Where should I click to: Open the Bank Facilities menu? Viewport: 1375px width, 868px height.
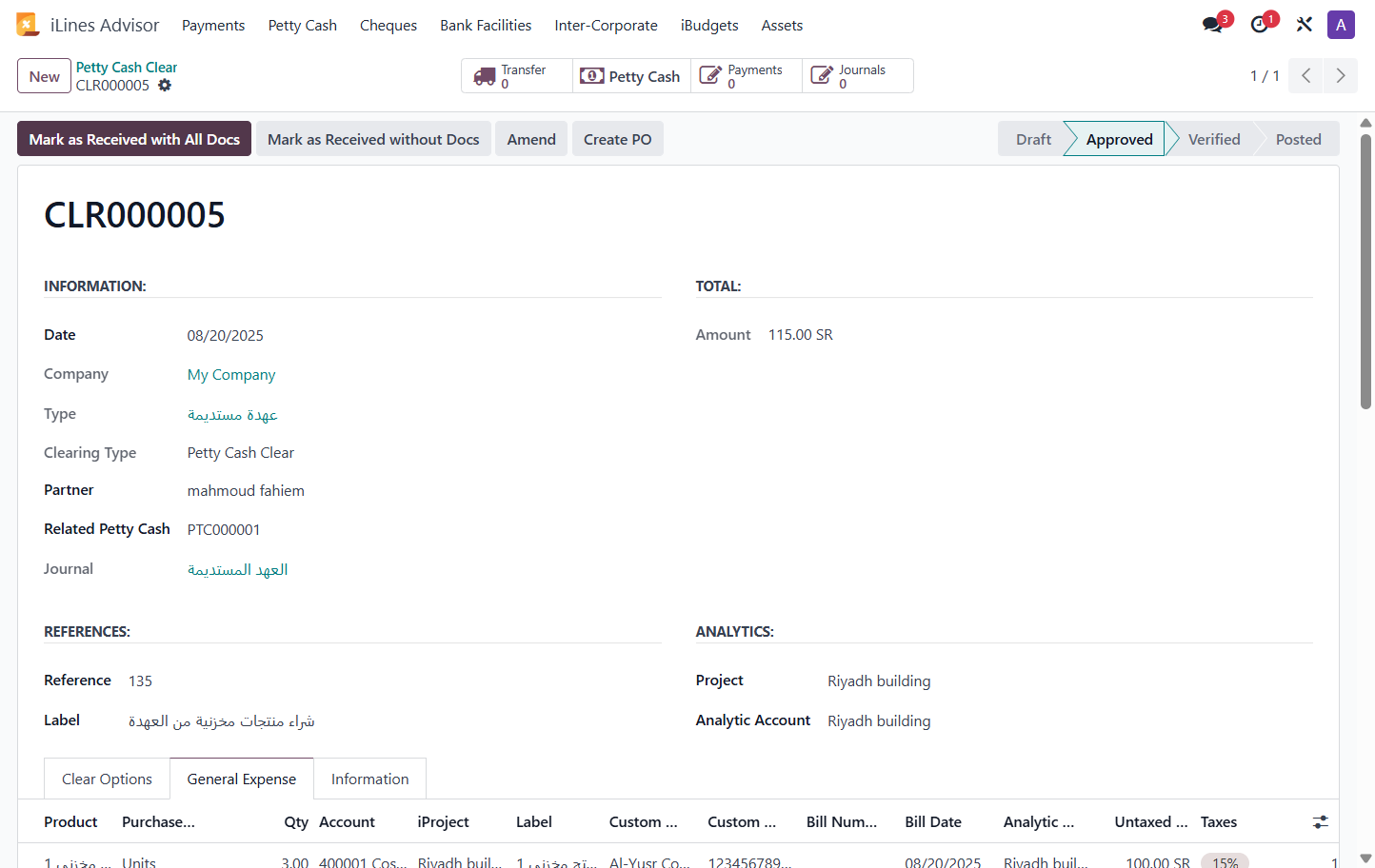[x=486, y=26]
